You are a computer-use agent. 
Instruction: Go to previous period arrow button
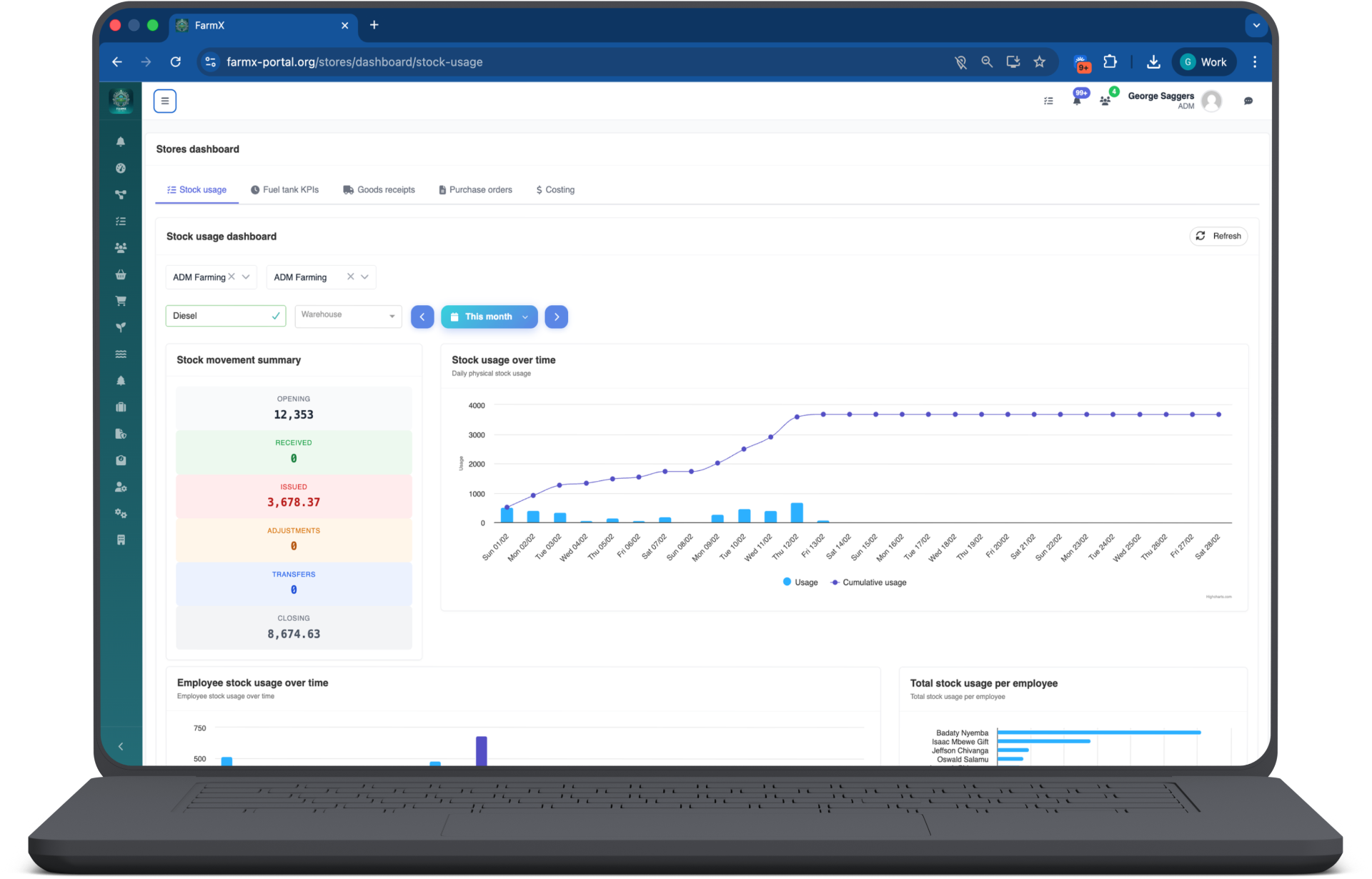[x=422, y=317]
